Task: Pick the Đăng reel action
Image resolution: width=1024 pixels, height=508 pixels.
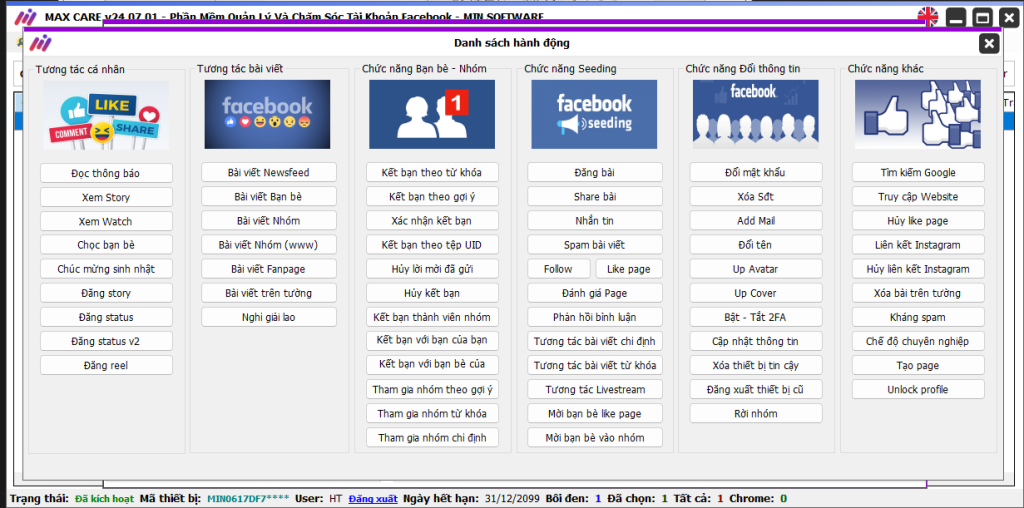Action: pos(106,366)
